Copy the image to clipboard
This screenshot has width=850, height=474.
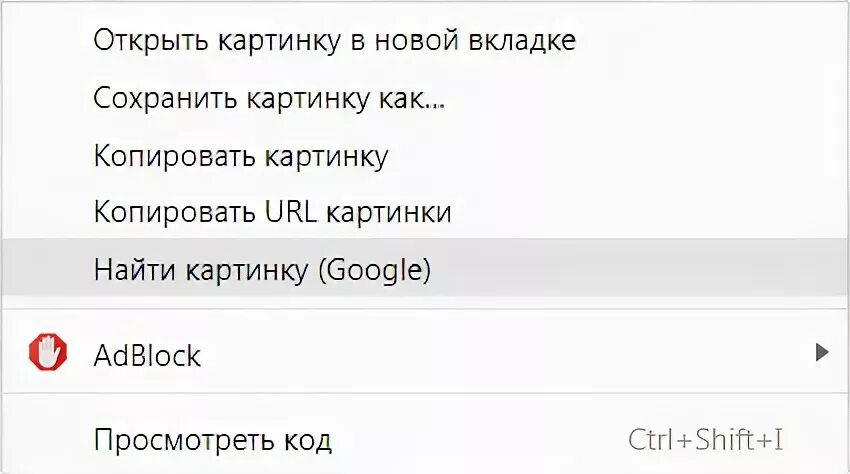240,156
